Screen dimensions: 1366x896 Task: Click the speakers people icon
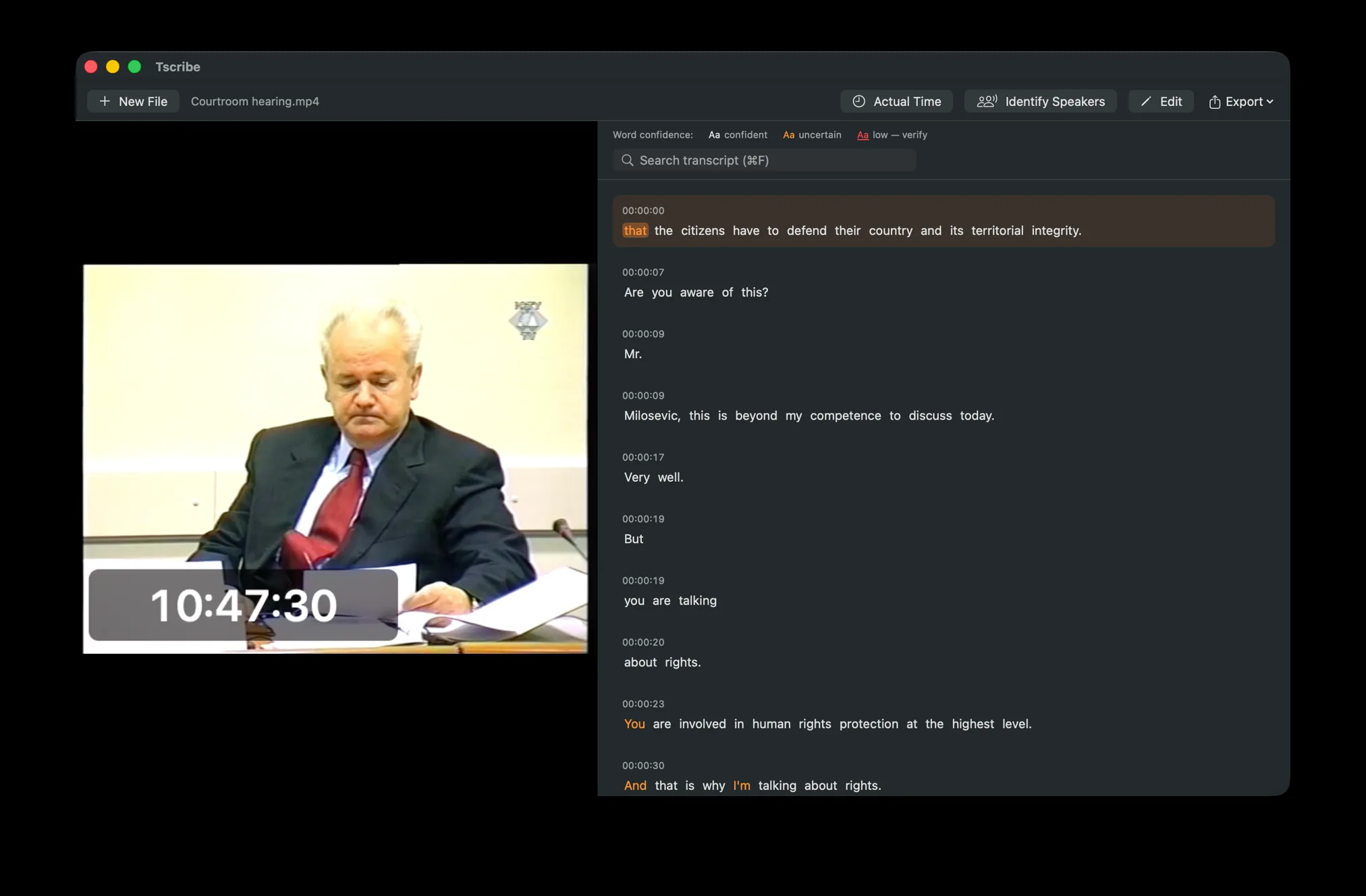pyautogui.click(x=987, y=101)
